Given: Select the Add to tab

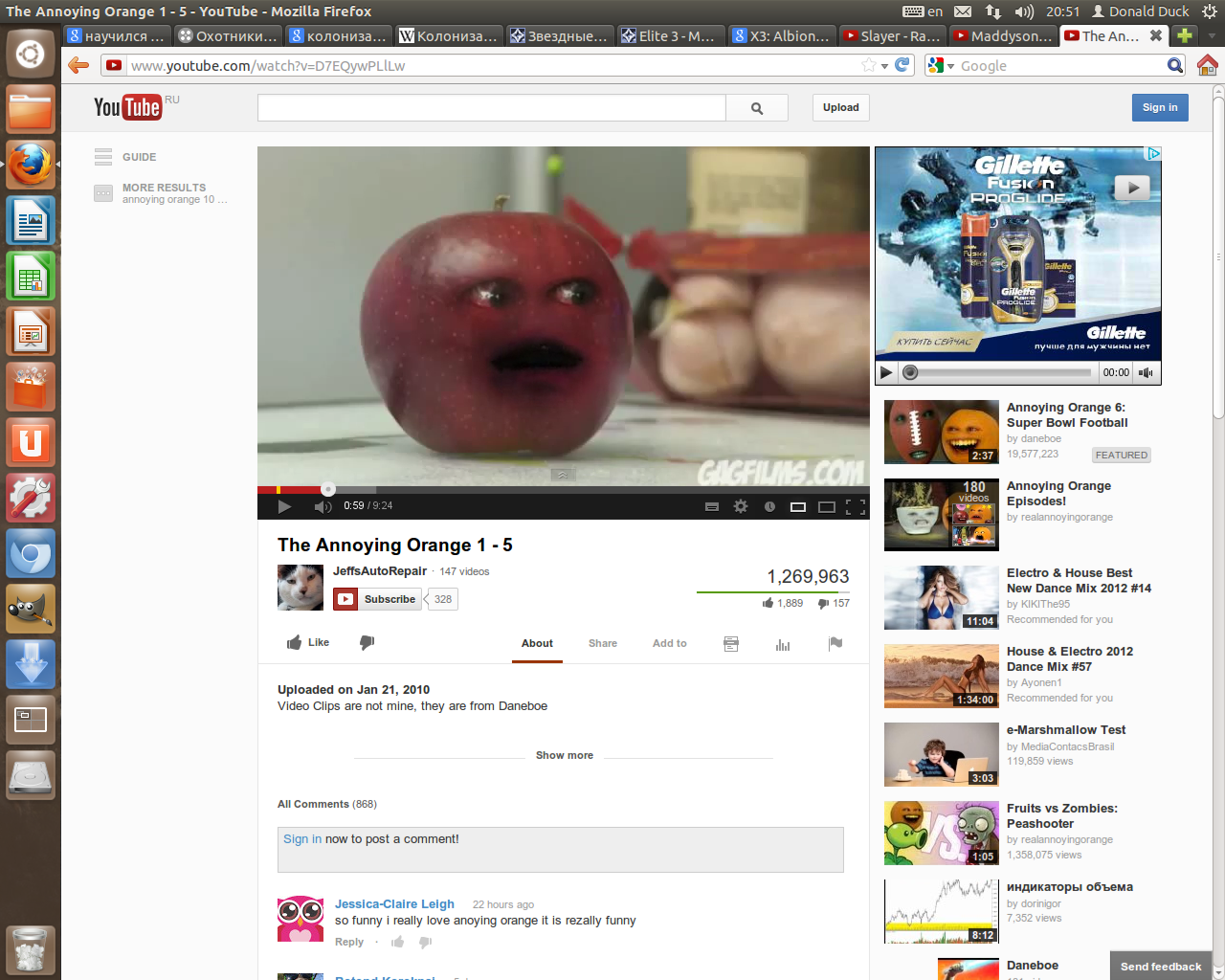Looking at the screenshot, I should click(670, 643).
